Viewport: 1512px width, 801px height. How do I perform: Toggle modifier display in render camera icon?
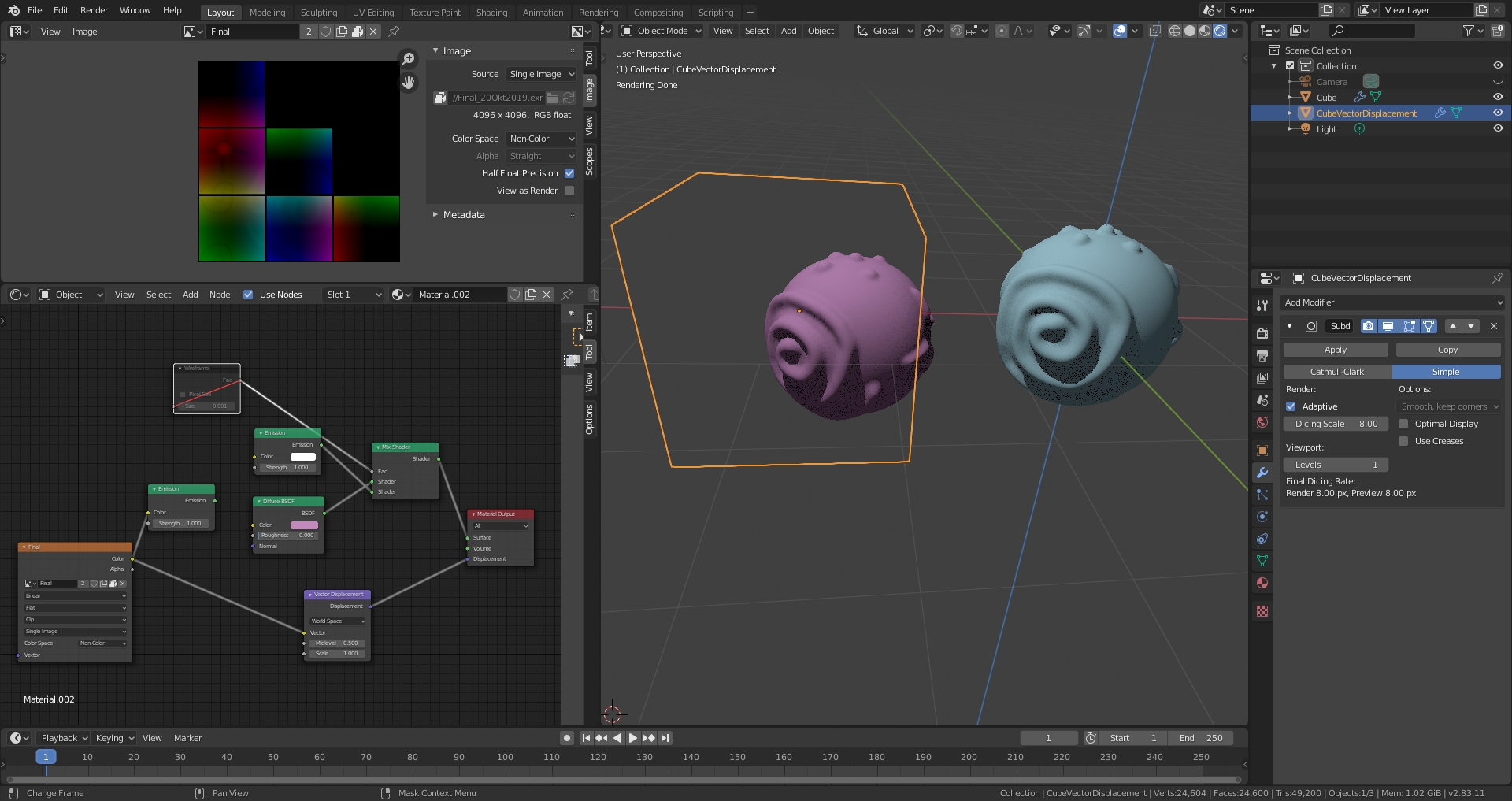(x=1369, y=326)
